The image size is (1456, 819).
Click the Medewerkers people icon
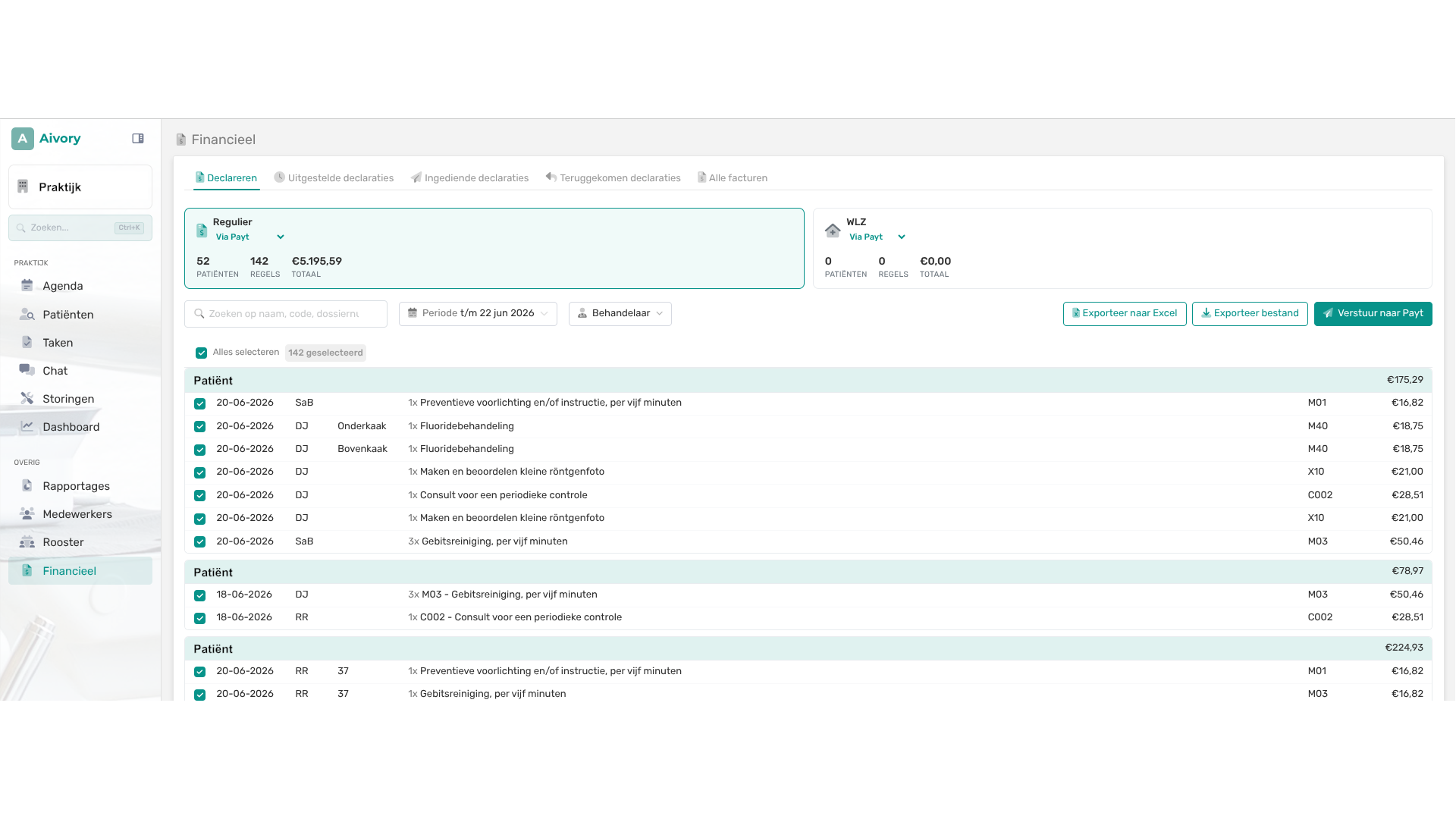(27, 513)
